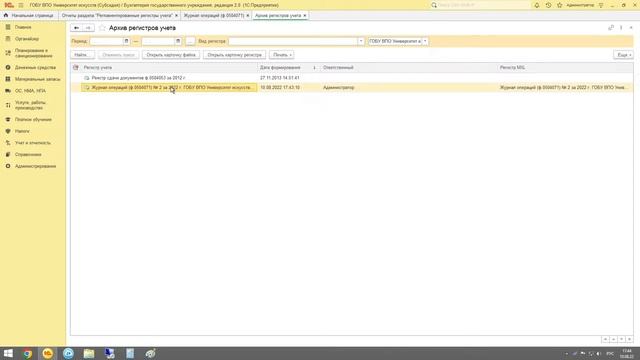Screen dimensions: 640x360
Task: Open calendar for the period end date
Action: click(178, 41)
